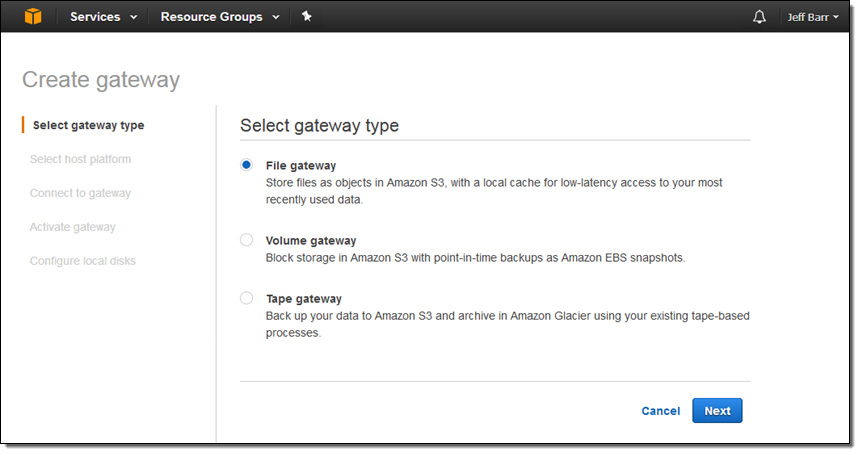Click the bold Volume gateway label text
The height and width of the screenshot is (454, 860).
[310, 241]
